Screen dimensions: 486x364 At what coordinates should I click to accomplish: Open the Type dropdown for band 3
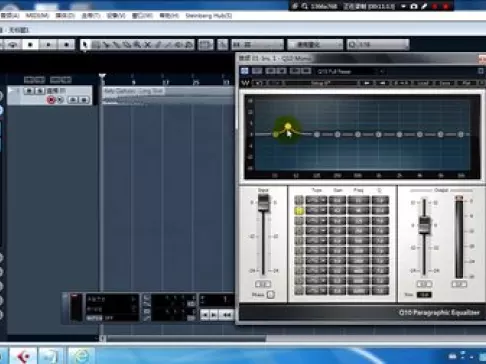316,220
